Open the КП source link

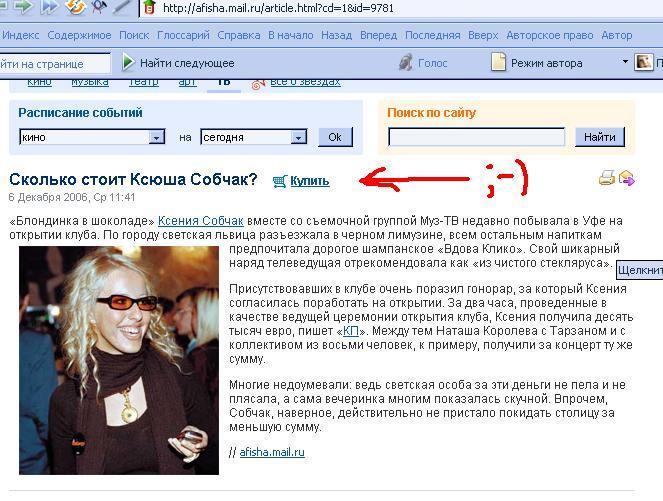[351, 331]
